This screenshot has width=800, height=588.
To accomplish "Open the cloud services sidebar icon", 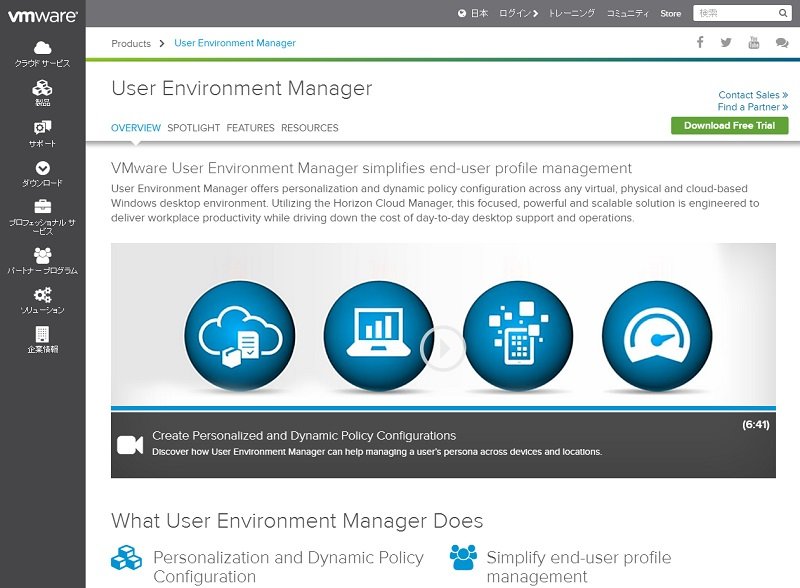I will (42, 48).
